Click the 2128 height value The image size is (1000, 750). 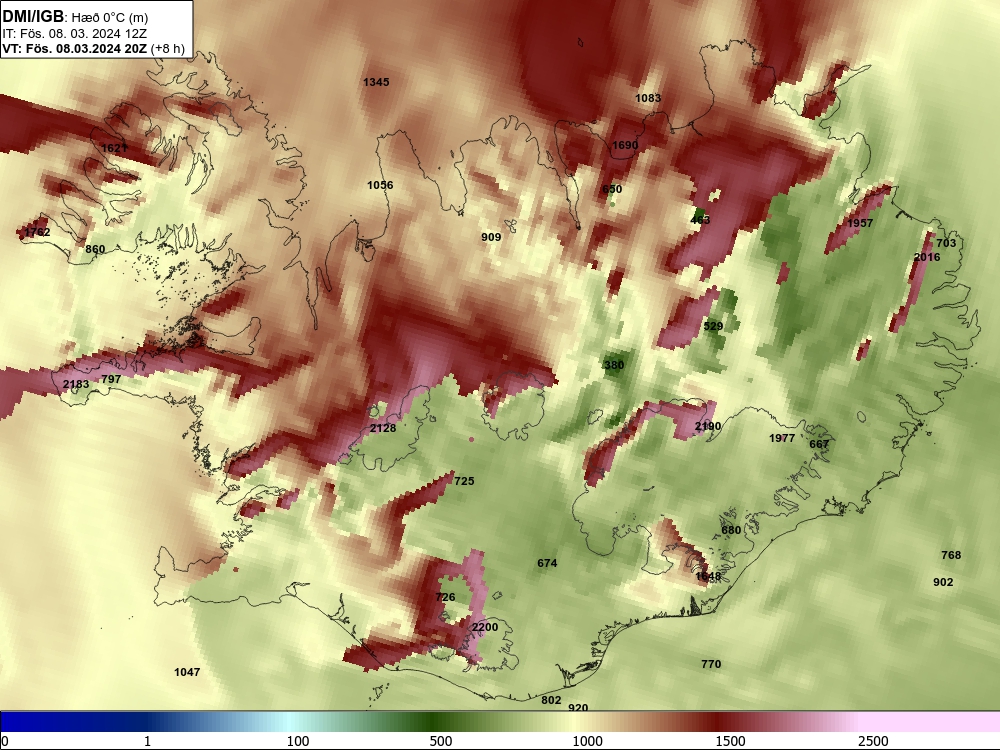pyautogui.click(x=383, y=428)
